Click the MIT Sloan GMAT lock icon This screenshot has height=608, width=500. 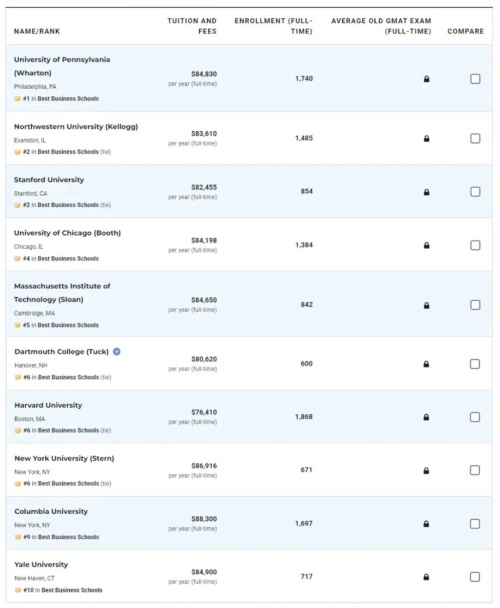click(426, 306)
